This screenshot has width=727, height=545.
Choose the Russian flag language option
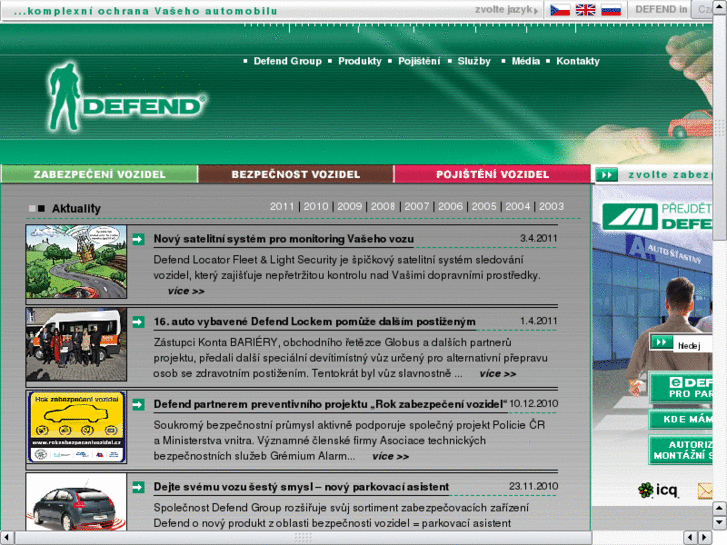coord(610,10)
